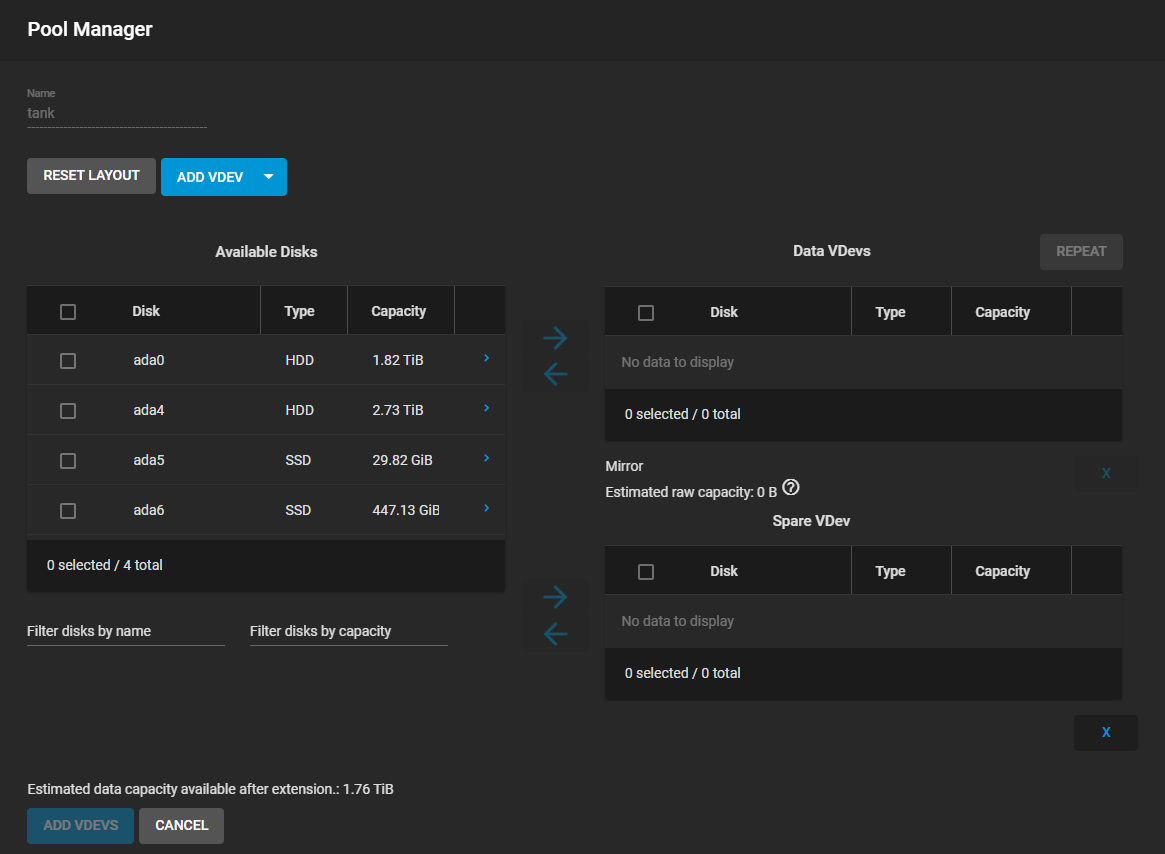Click the Filter disks by capacity field
The image size is (1165, 854).
[x=348, y=632]
